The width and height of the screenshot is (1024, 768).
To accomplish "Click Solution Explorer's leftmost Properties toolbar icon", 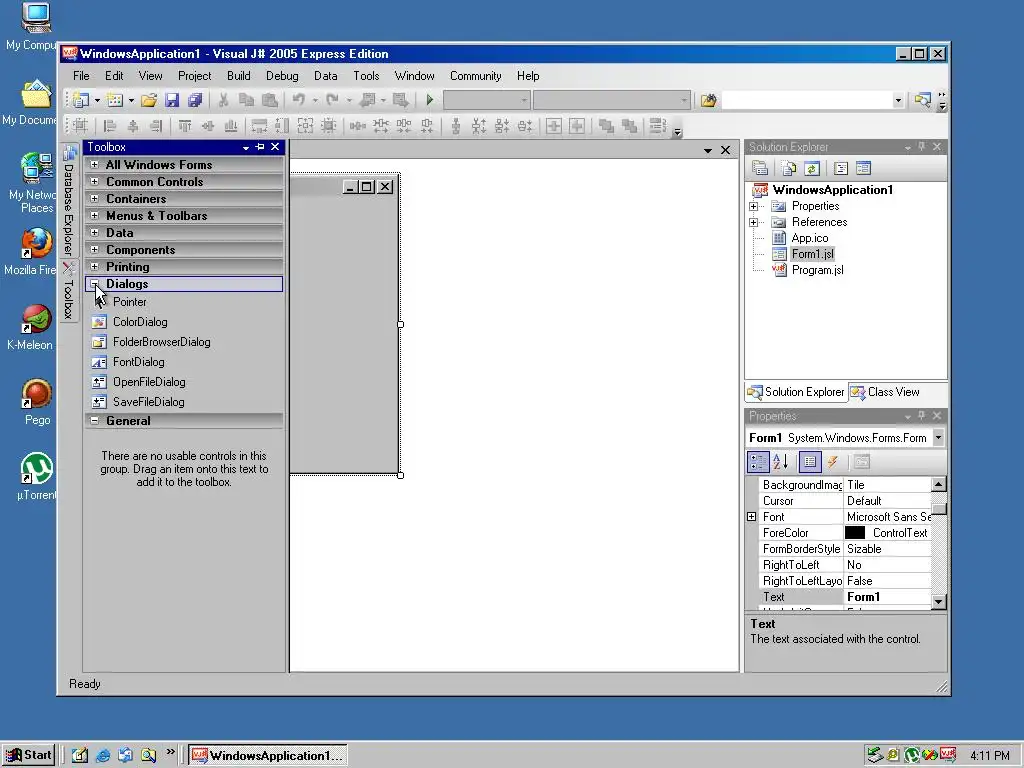I will point(760,168).
